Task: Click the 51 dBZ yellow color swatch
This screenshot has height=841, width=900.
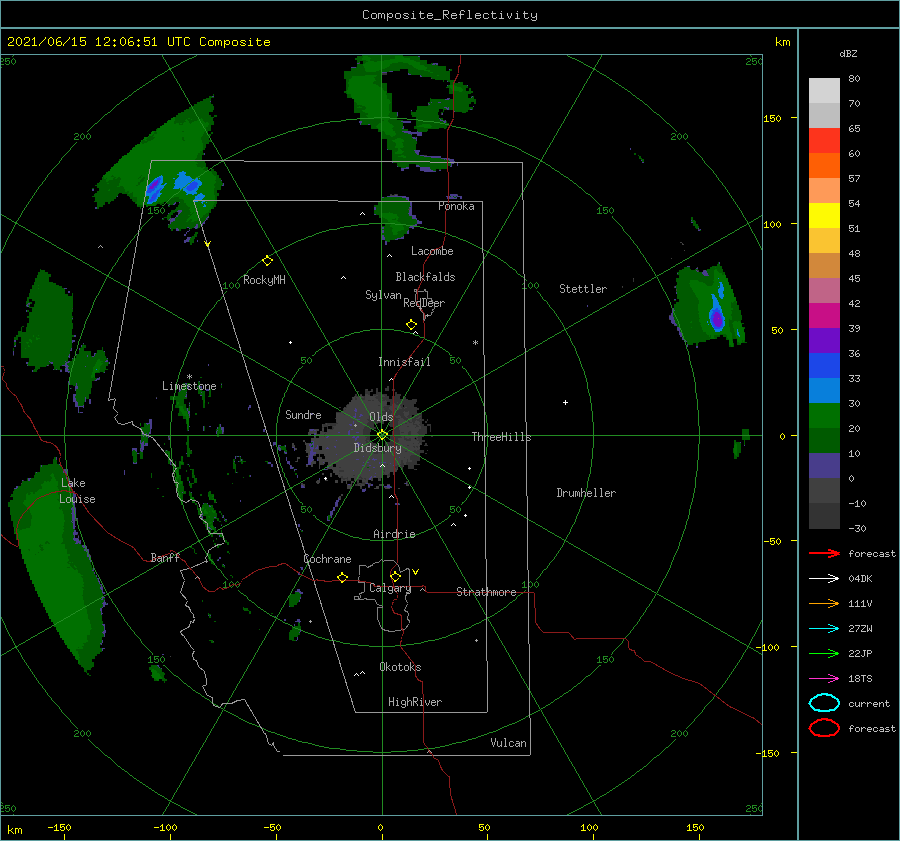Action: 824,215
